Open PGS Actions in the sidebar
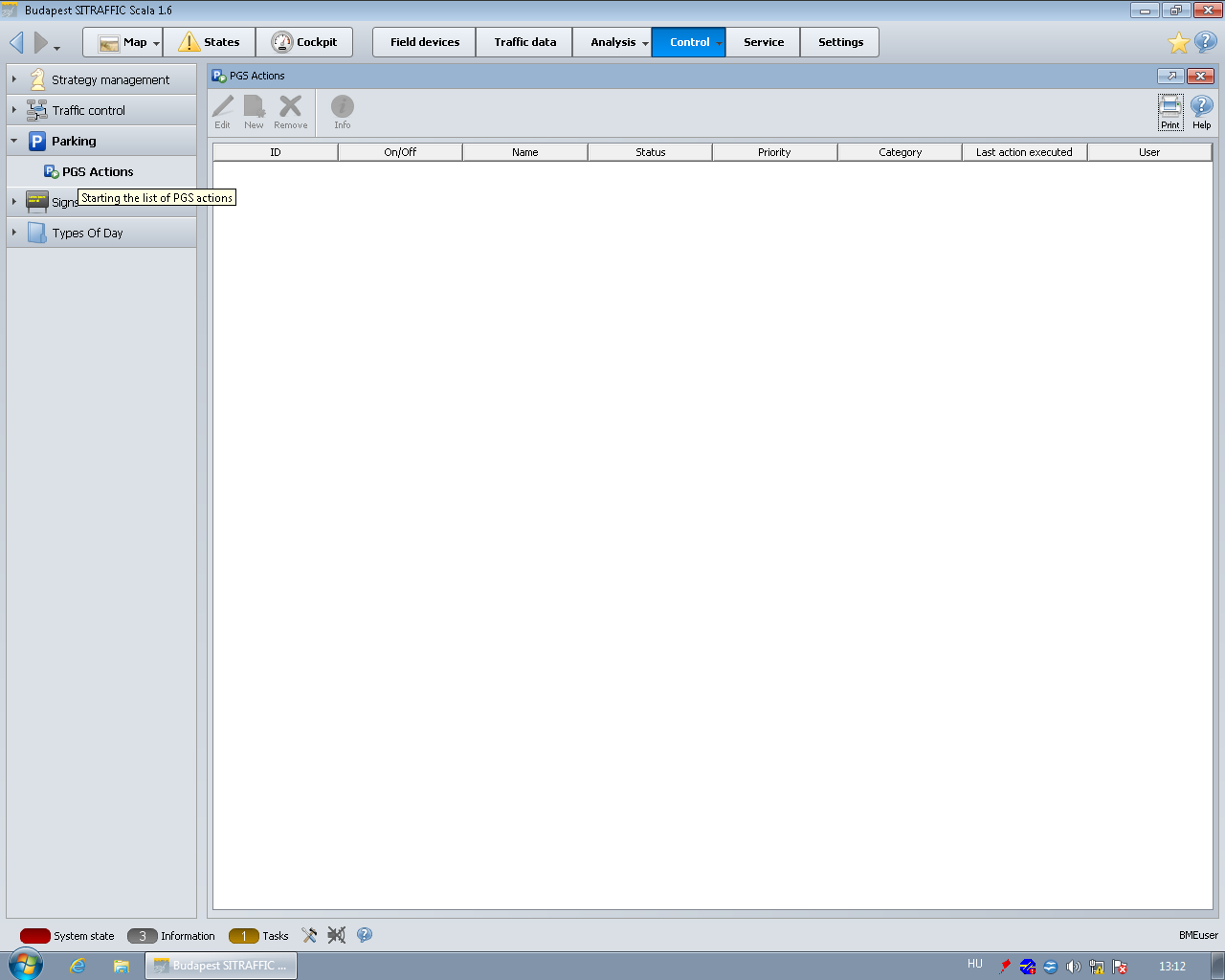 pyautogui.click(x=98, y=171)
